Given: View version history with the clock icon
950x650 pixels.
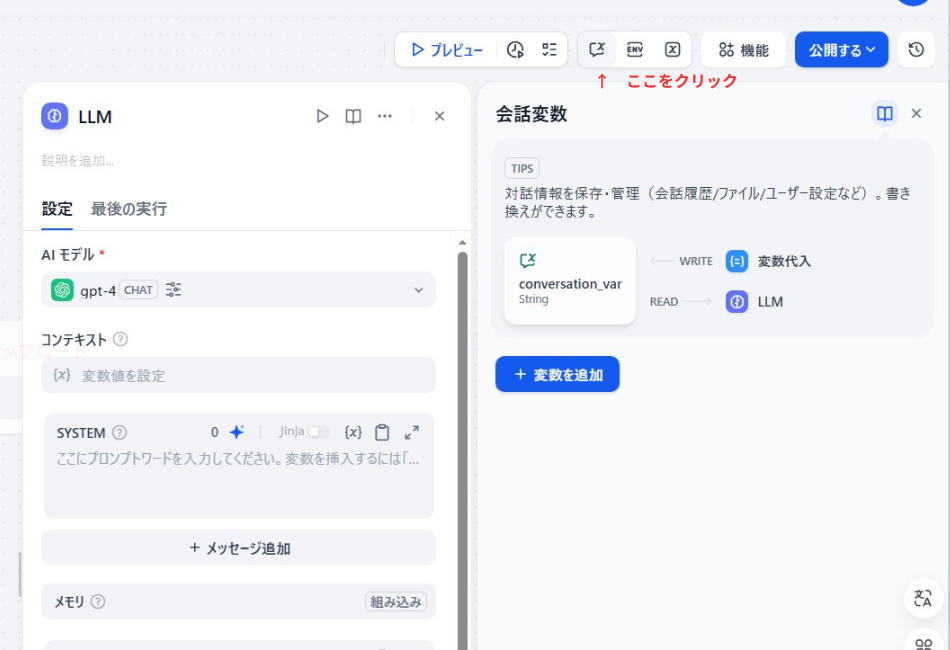Looking at the screenshot, I should (916, 49).
